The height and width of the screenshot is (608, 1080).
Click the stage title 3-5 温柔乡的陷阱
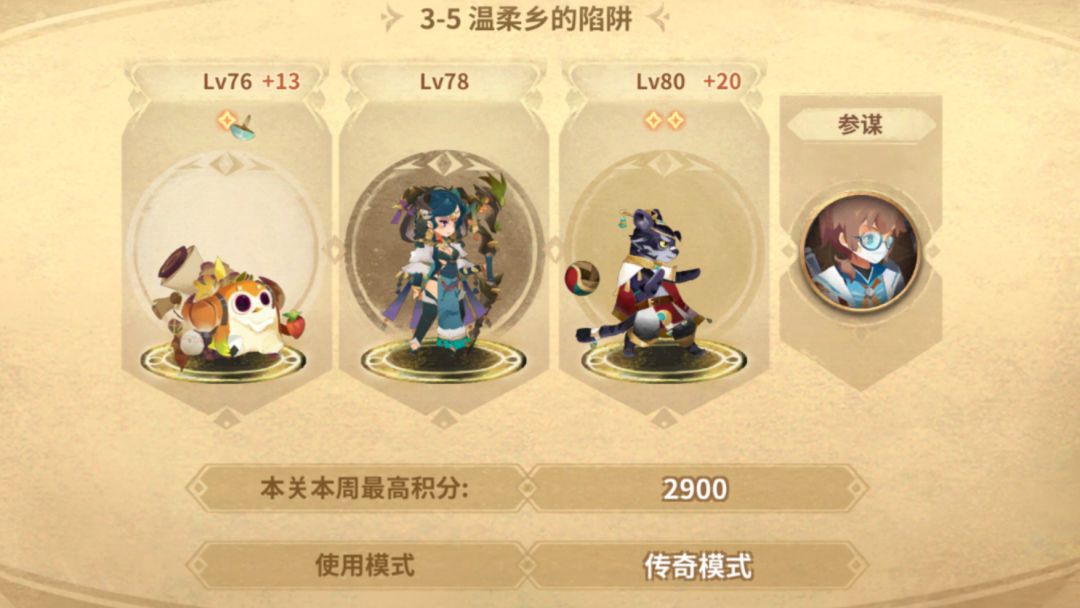[x=526, y=19]
